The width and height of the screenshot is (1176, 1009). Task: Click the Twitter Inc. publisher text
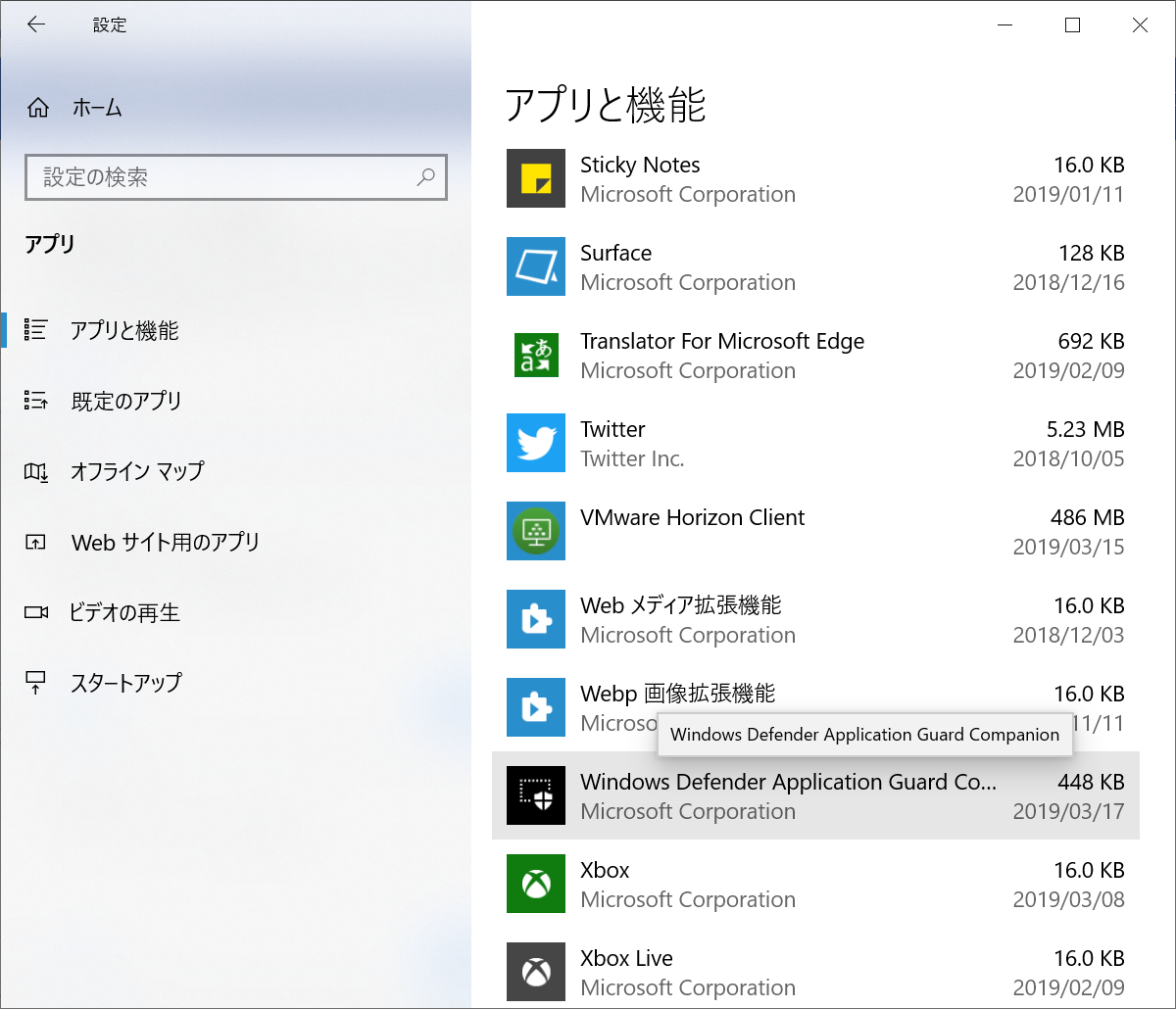[632, 458]
